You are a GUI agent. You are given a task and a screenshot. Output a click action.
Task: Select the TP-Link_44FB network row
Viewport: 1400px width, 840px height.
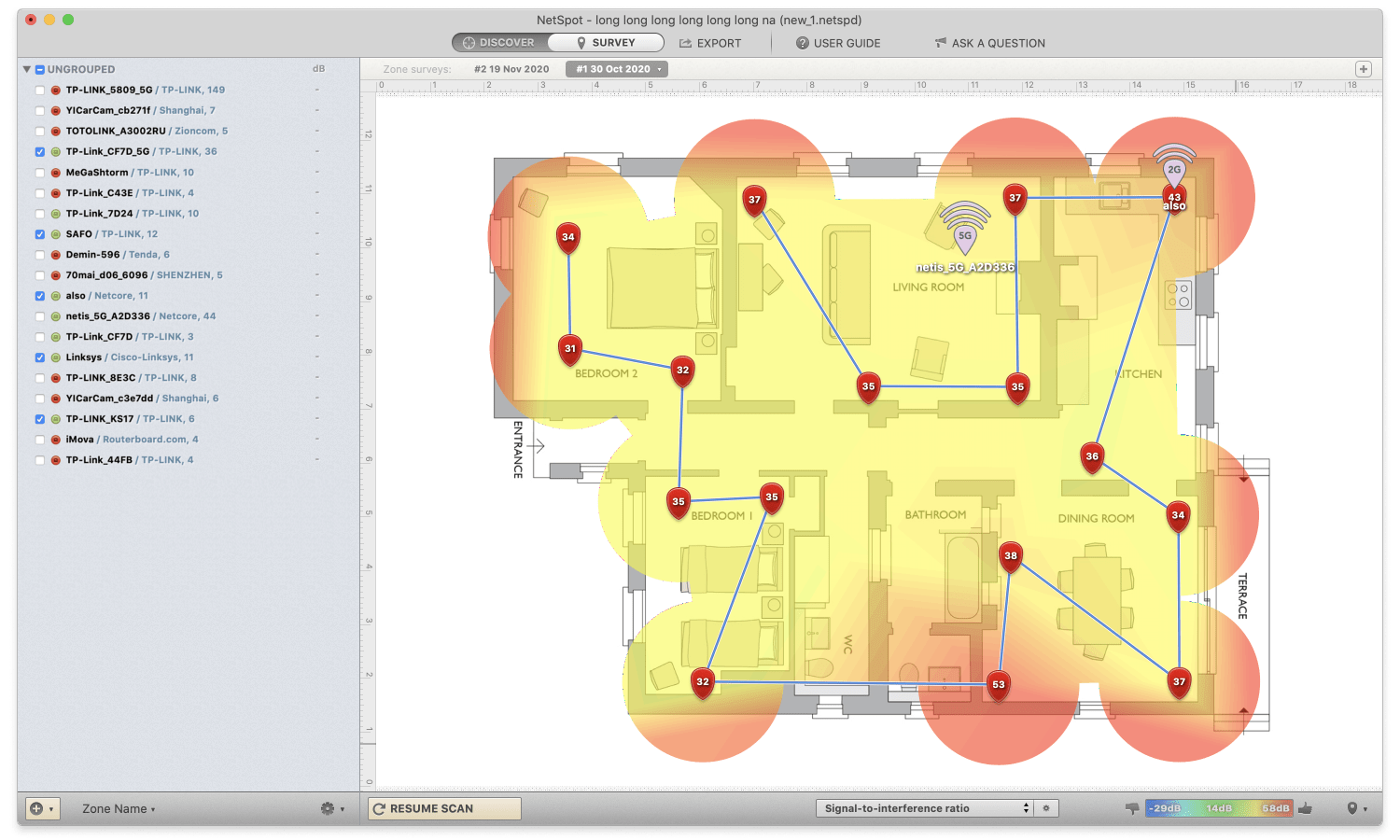pos(188,460)
